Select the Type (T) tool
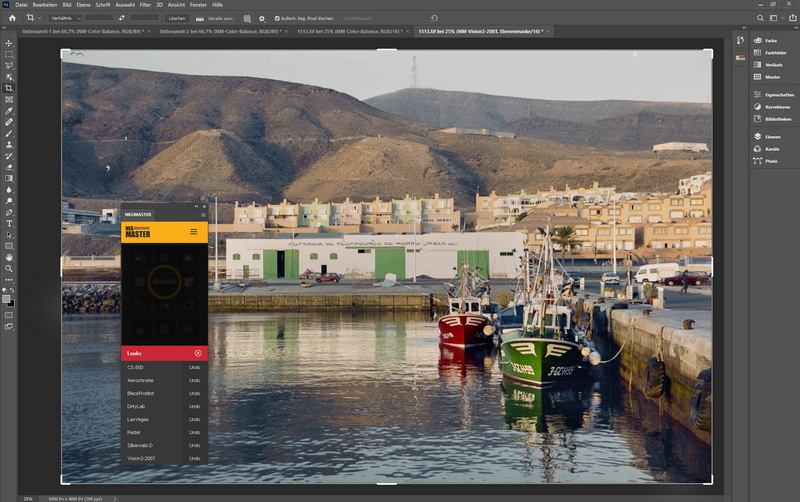The image size is (800, 502). [9, 223]
